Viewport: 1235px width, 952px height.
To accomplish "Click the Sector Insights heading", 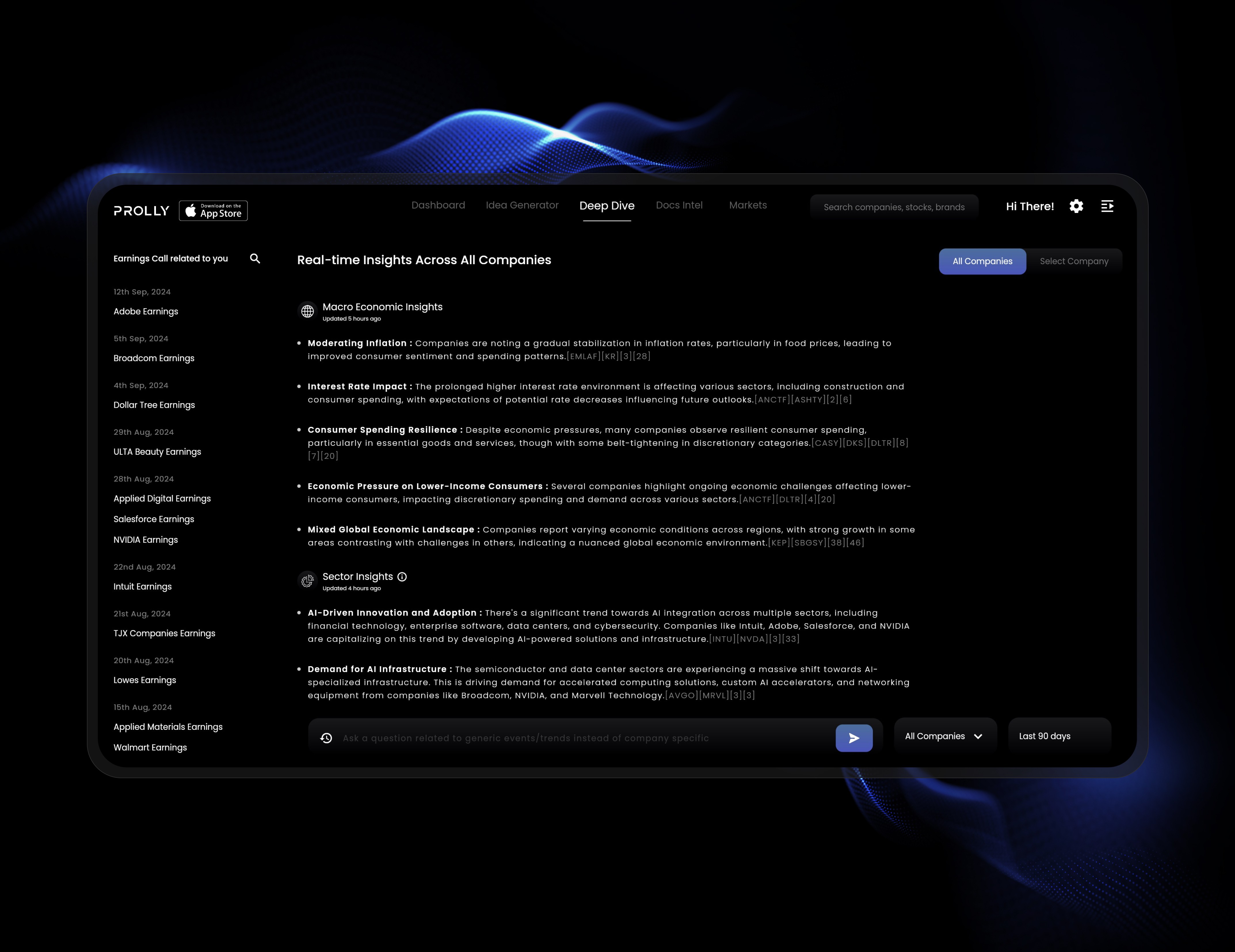I will [x=357, y=576].
